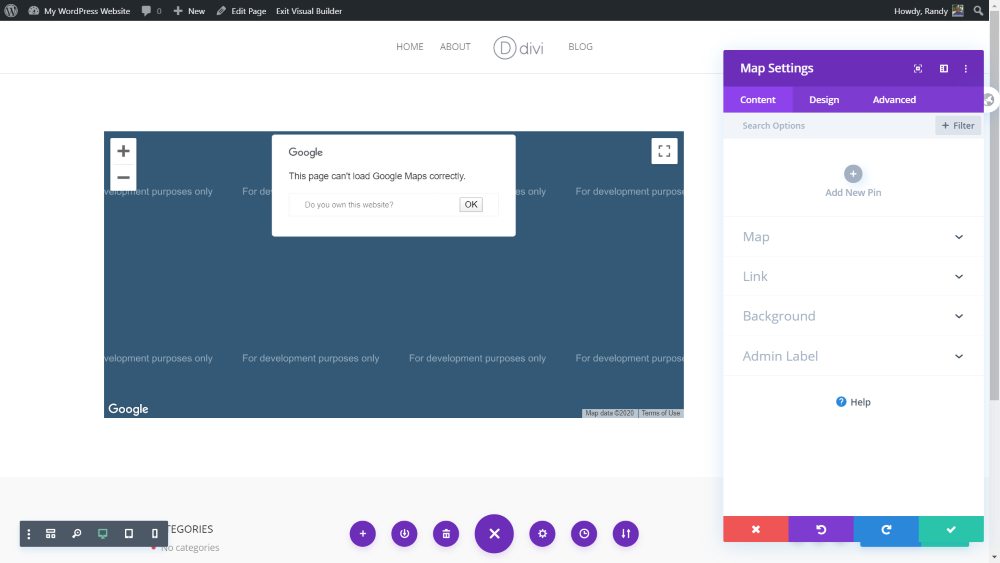This screenshot has width=1000, height=563.
Task: Switch to the Content tab
Action: (x=758, y=99)
